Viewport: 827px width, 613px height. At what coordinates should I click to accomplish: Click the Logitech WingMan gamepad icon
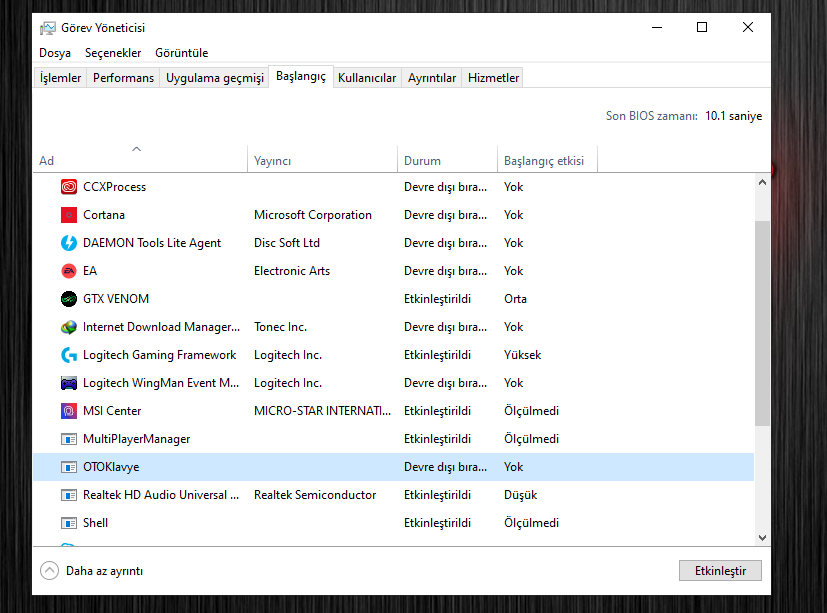(x=69, y=383)
